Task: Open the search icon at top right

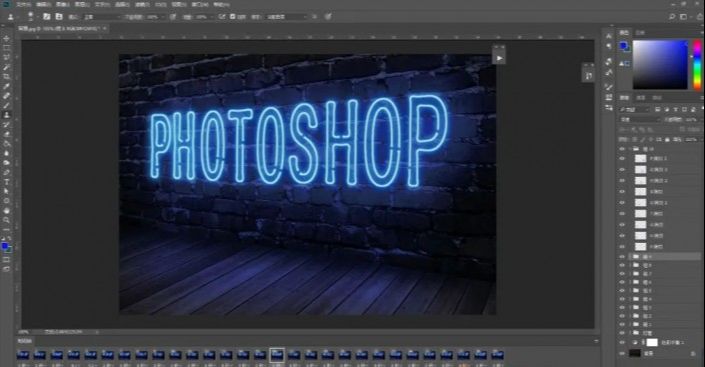Action: point(672,16)
